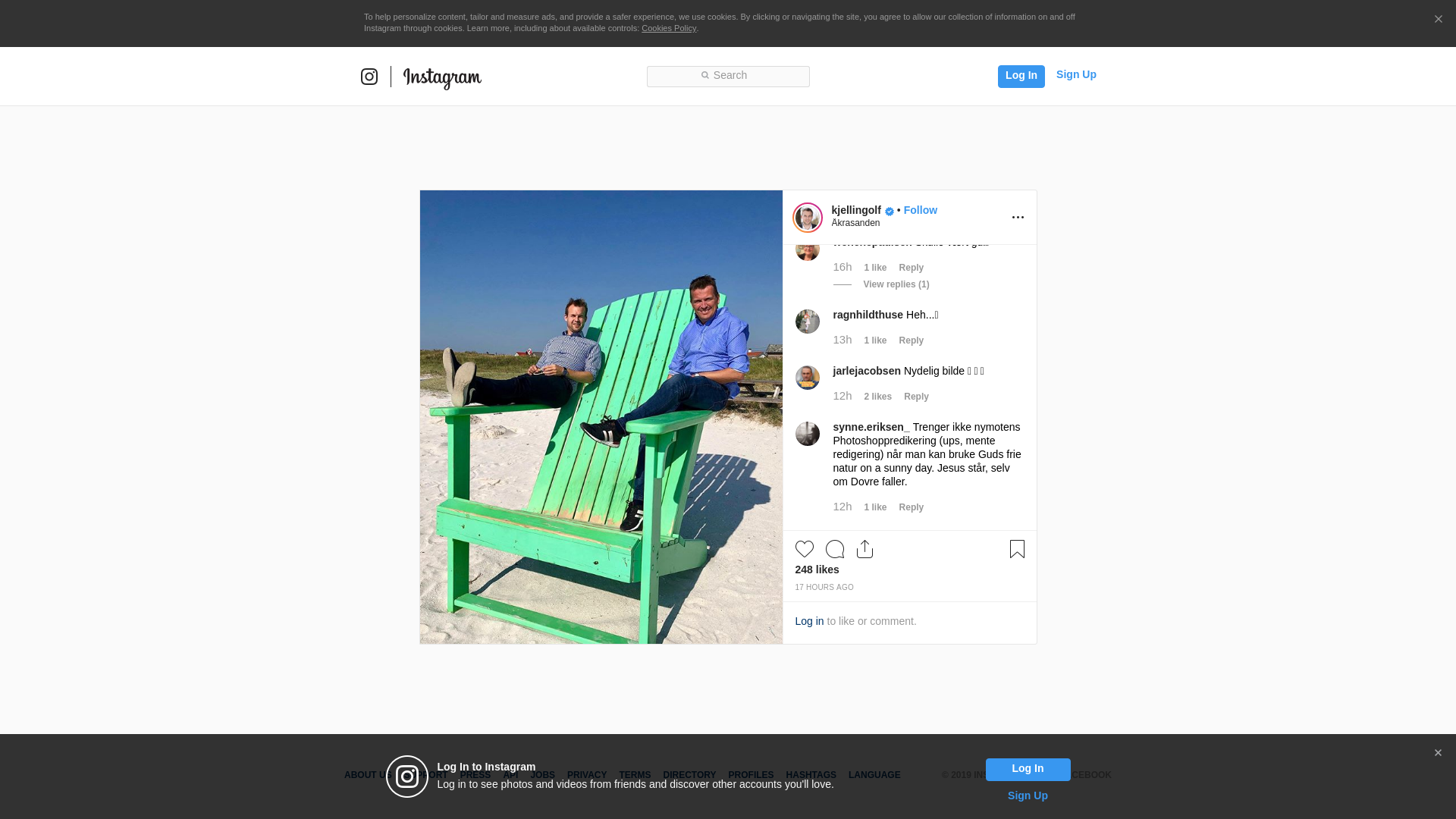Click the header Sign Up link
The width and height of the screenshot is (1456, 819).
(1075, 74)
